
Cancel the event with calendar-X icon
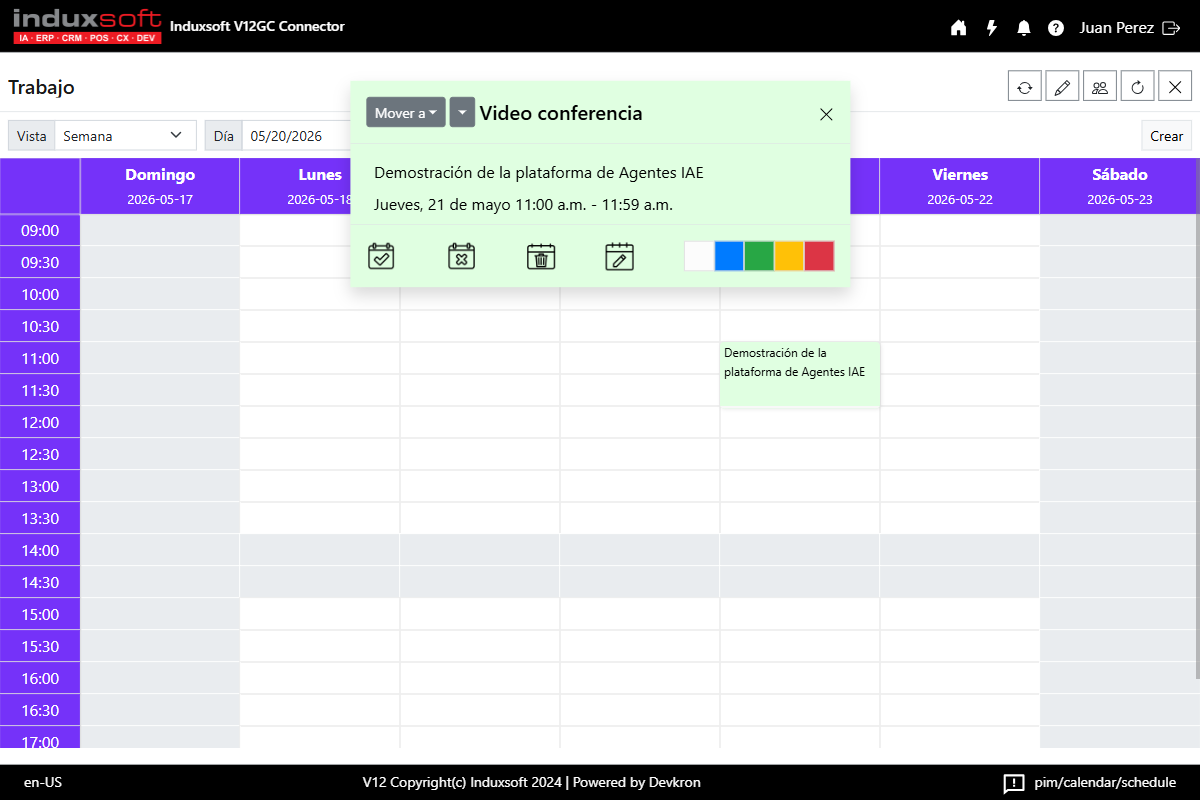point(461,256)
